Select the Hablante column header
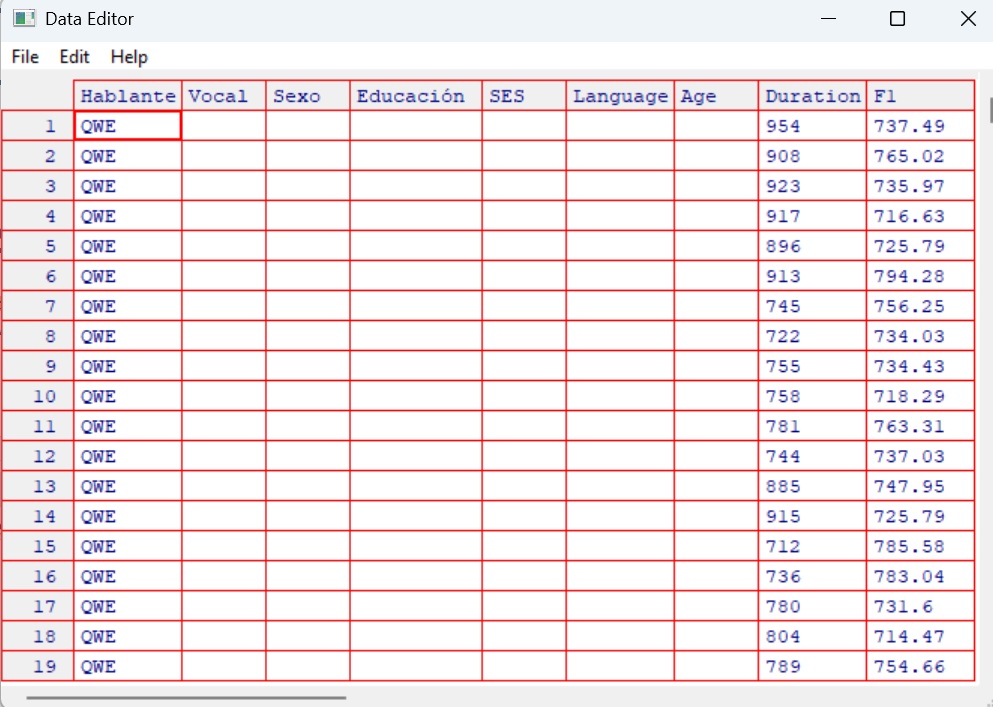This screenshot has height=707, width=993. click(127, 95)
